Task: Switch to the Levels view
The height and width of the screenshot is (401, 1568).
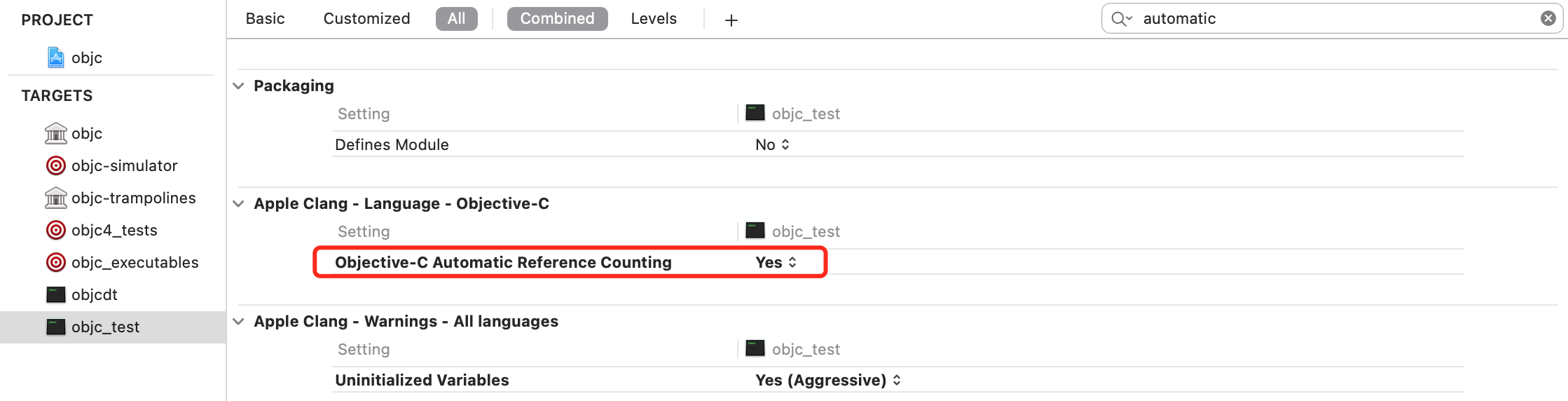Action: [654, 19]
